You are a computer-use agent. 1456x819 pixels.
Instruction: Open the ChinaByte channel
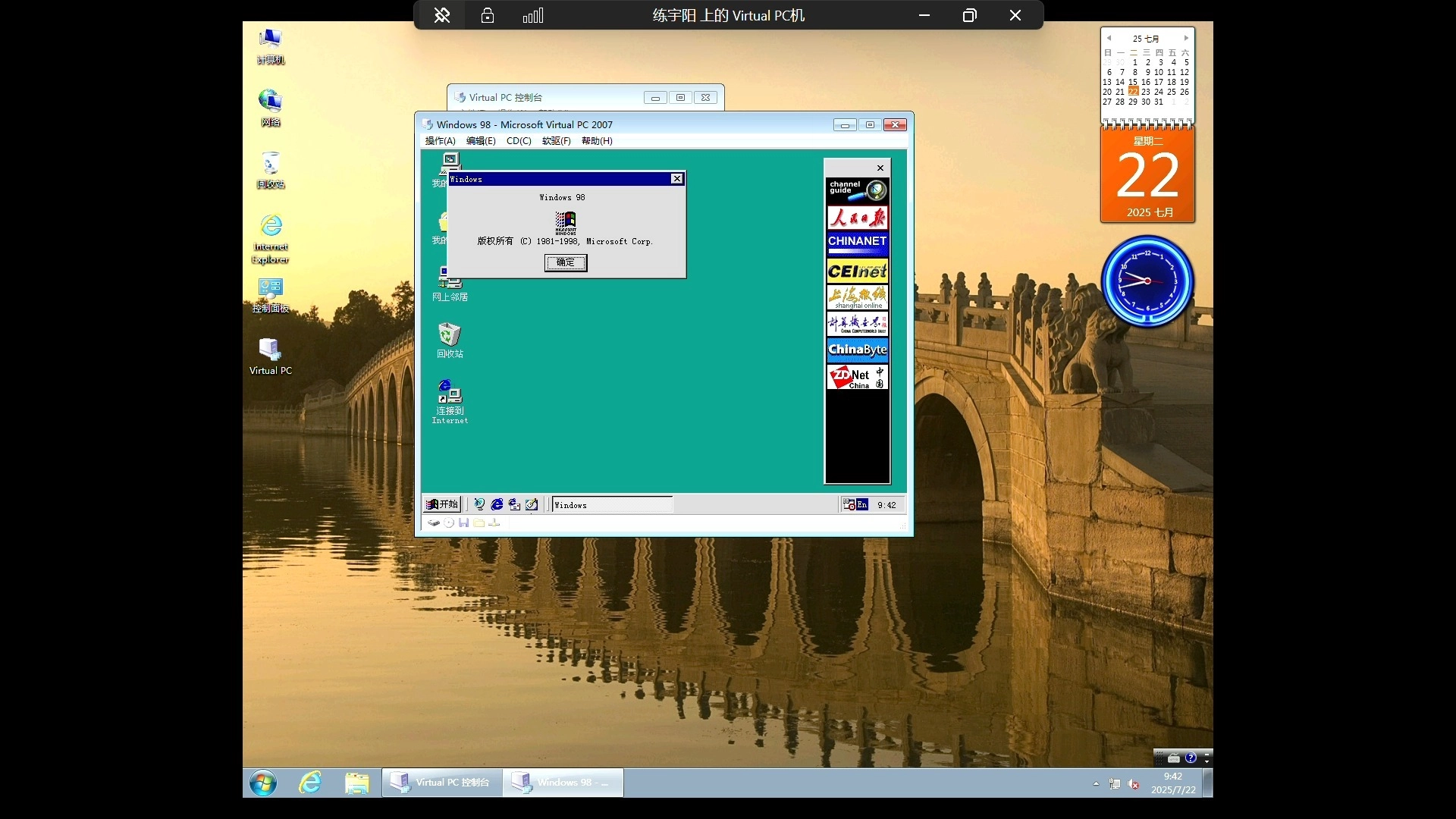pos(857,350)
